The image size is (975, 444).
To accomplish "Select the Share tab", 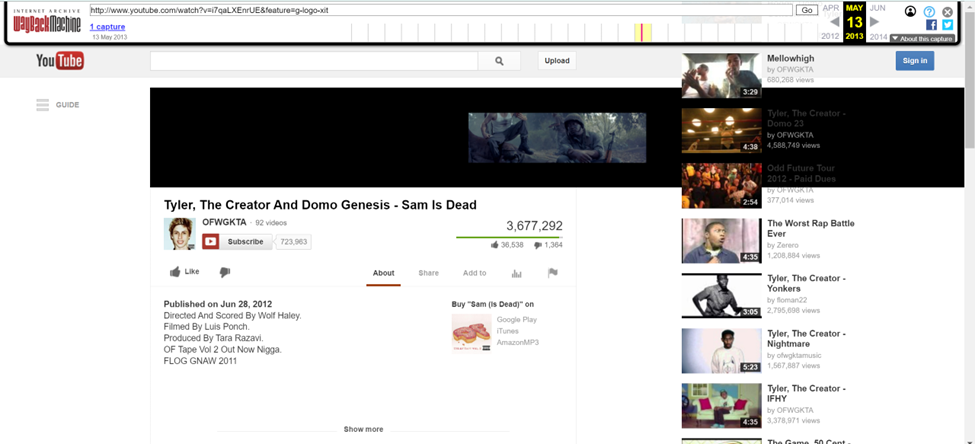I will click(428, 273).
